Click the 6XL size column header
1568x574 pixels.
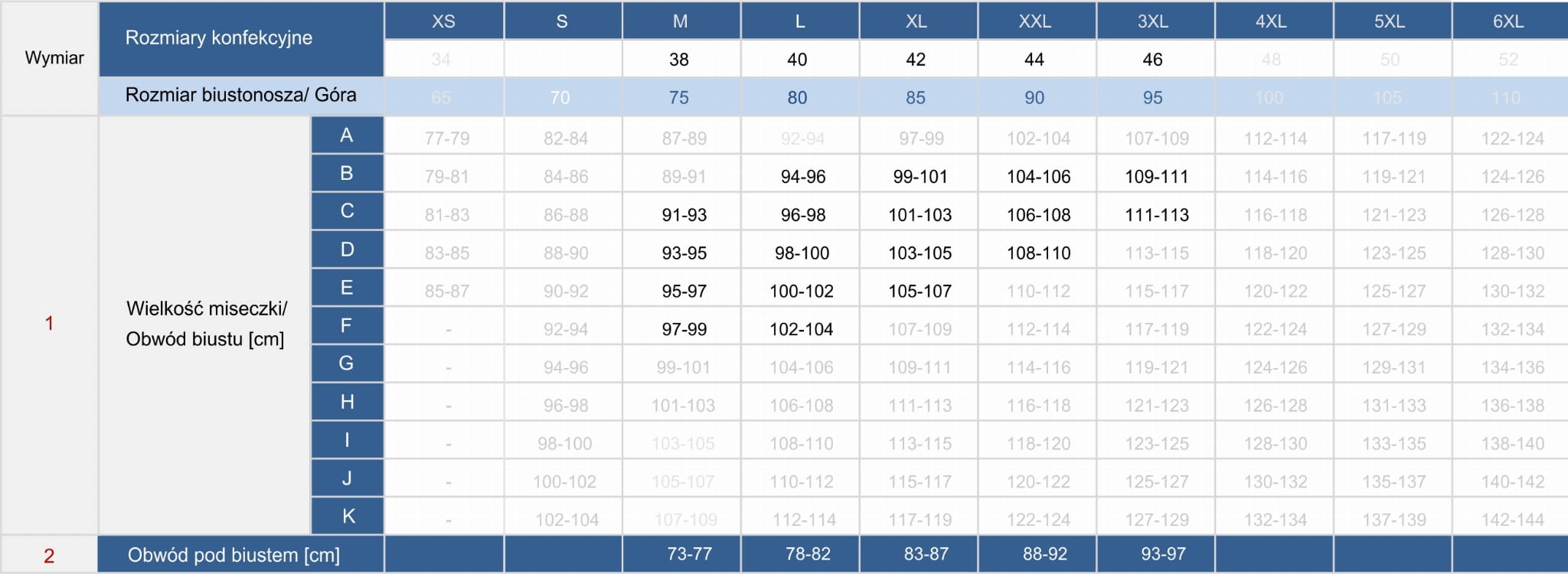click(1508, 21)
